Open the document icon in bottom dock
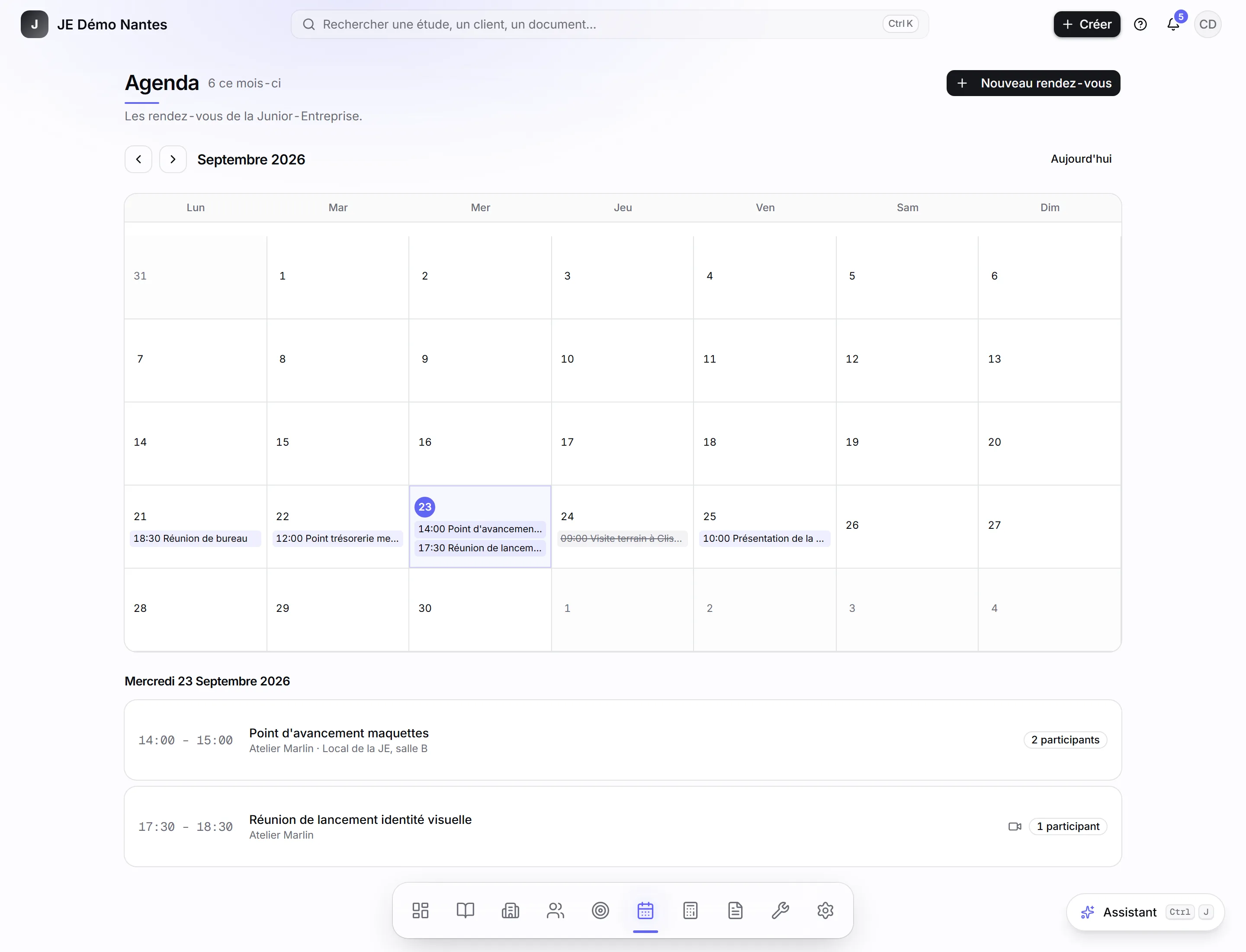The height and width of the screenshot is (952, 1246). coord(735,910)
